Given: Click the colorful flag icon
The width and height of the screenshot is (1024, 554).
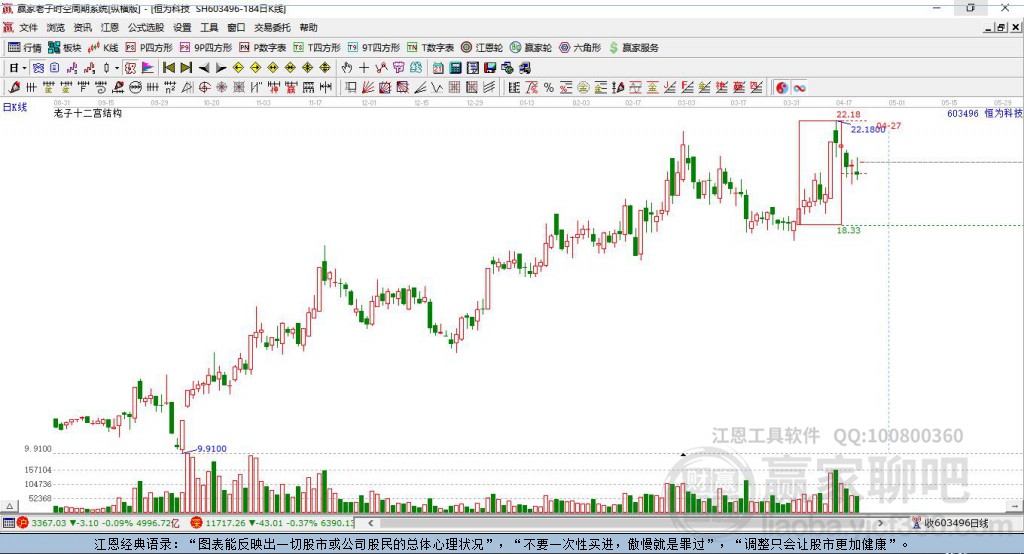Looking at the screenshot, I should tap(148, 68).
